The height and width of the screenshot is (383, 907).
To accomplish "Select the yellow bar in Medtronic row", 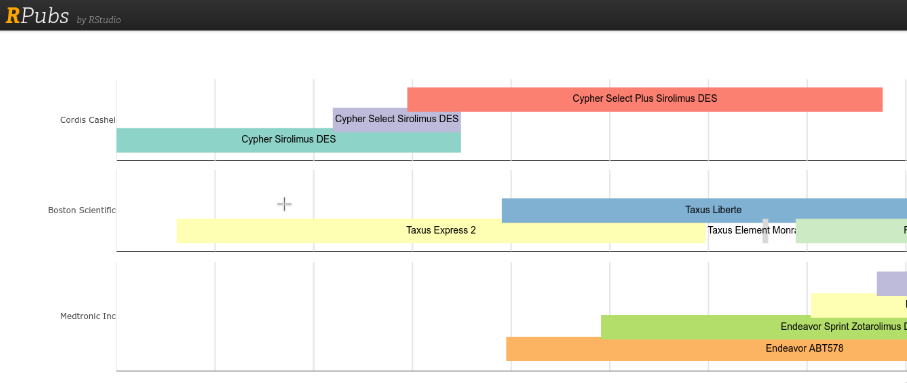I will point(858,305).
